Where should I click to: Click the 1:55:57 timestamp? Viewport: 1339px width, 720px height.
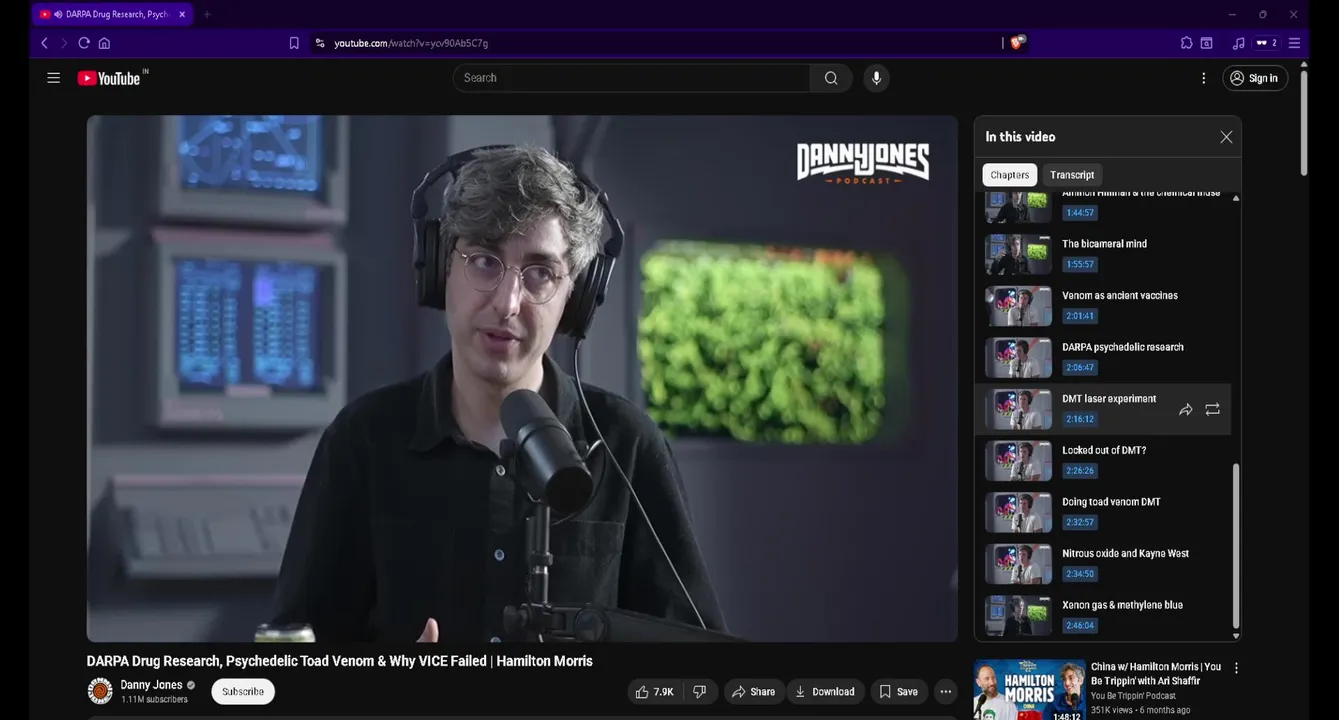coord(1080,264)
